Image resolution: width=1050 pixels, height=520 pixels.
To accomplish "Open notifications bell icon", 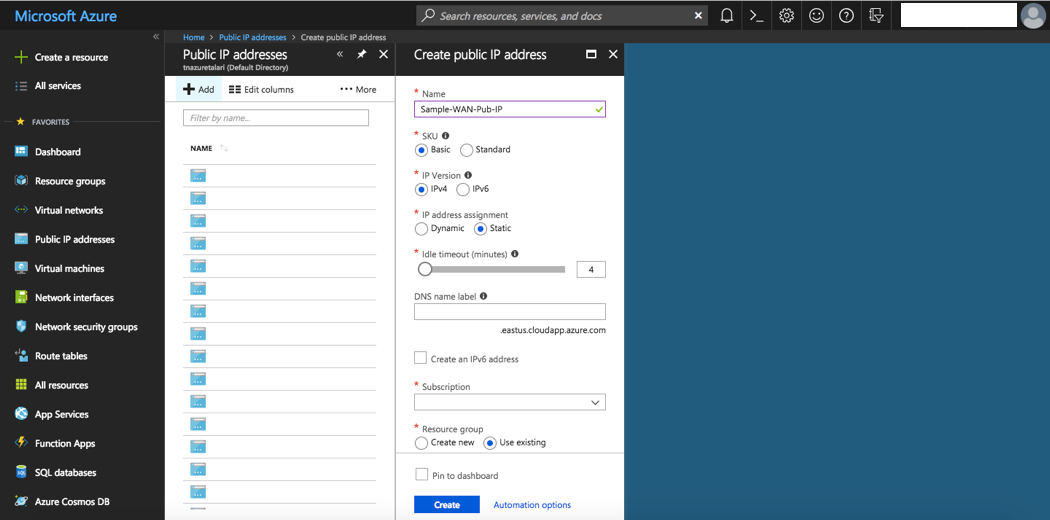I will (727, 16).
